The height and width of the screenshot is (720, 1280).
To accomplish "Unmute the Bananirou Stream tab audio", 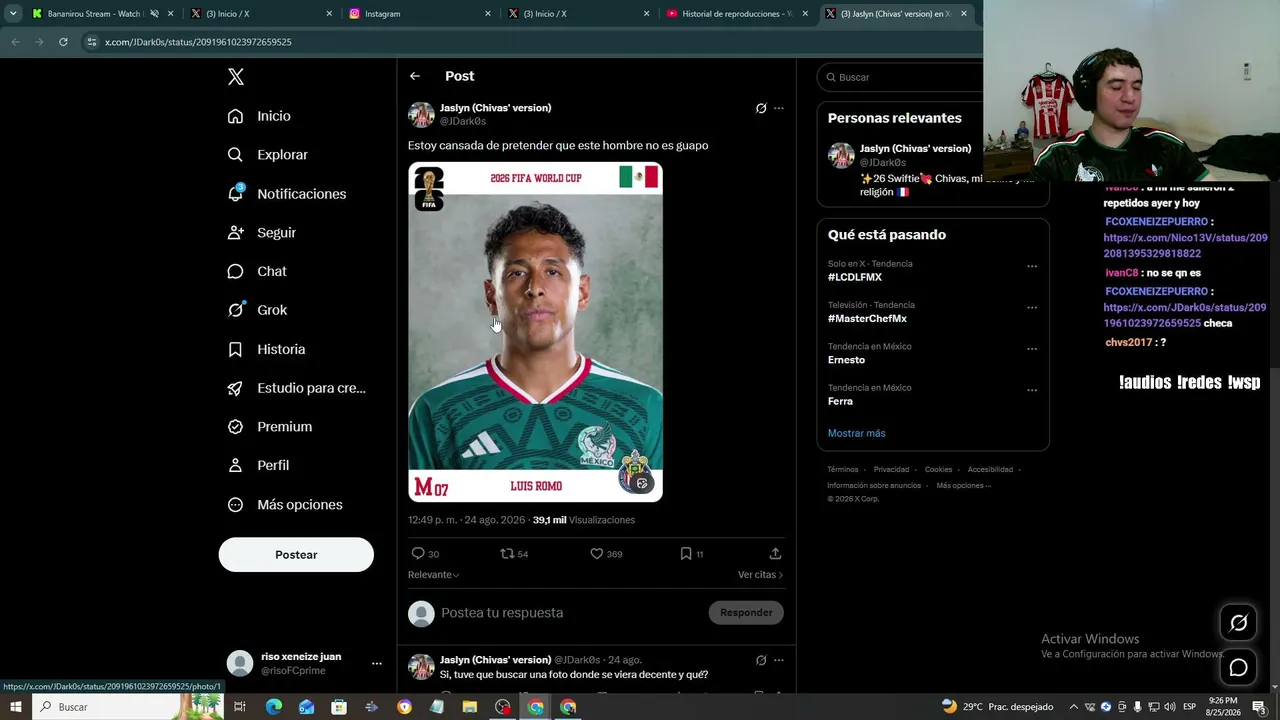I will [x=154, y=14].
